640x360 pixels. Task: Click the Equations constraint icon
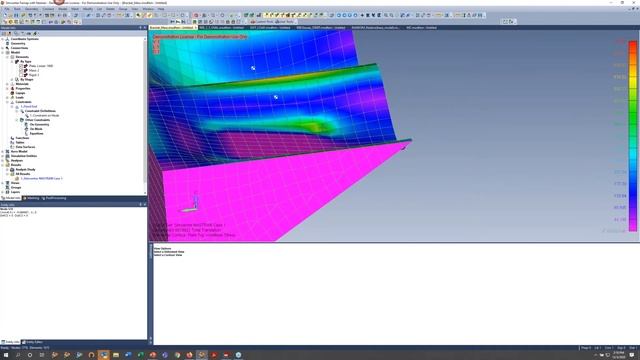(26, 133)
